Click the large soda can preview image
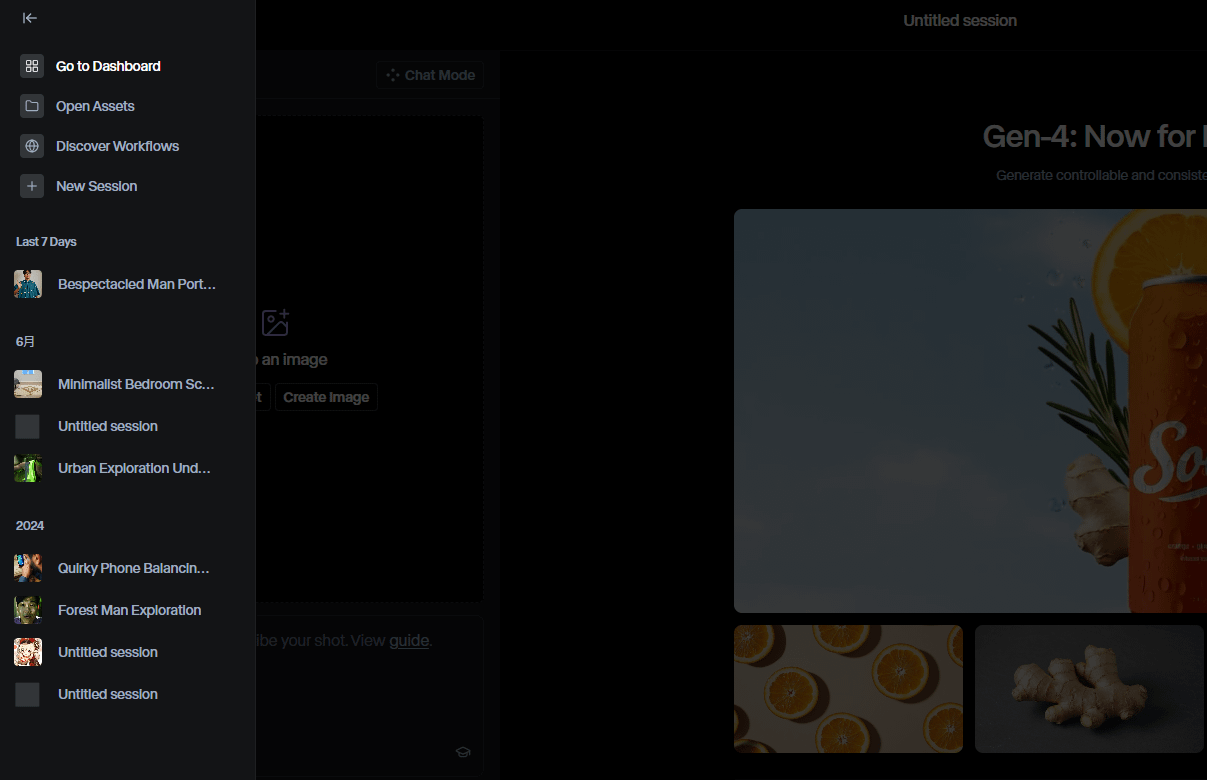Image resolution: width=1207 pixels, height=780 pixels. pos(970,410)
